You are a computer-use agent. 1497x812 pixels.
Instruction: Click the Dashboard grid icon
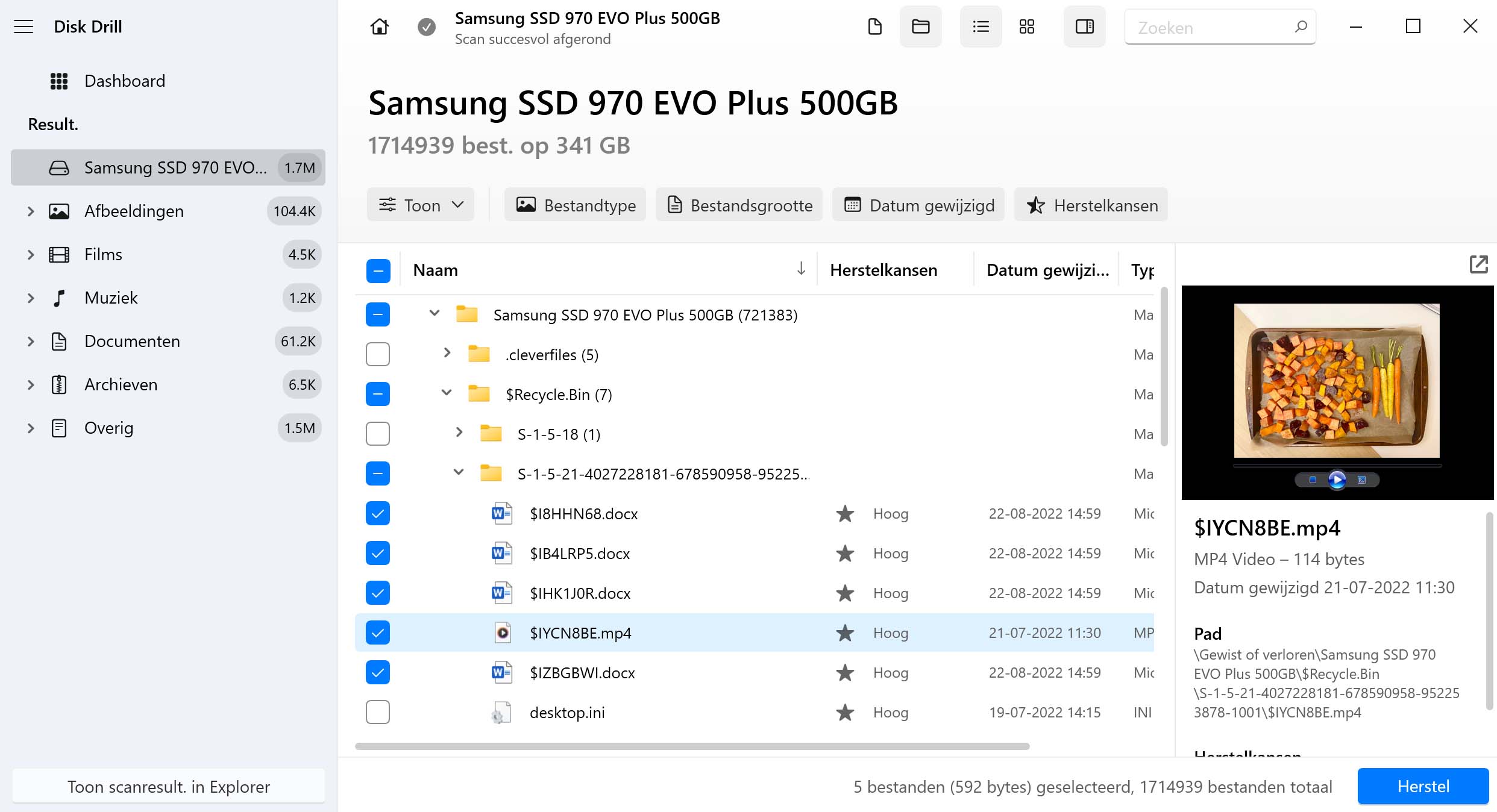(59, 81)
